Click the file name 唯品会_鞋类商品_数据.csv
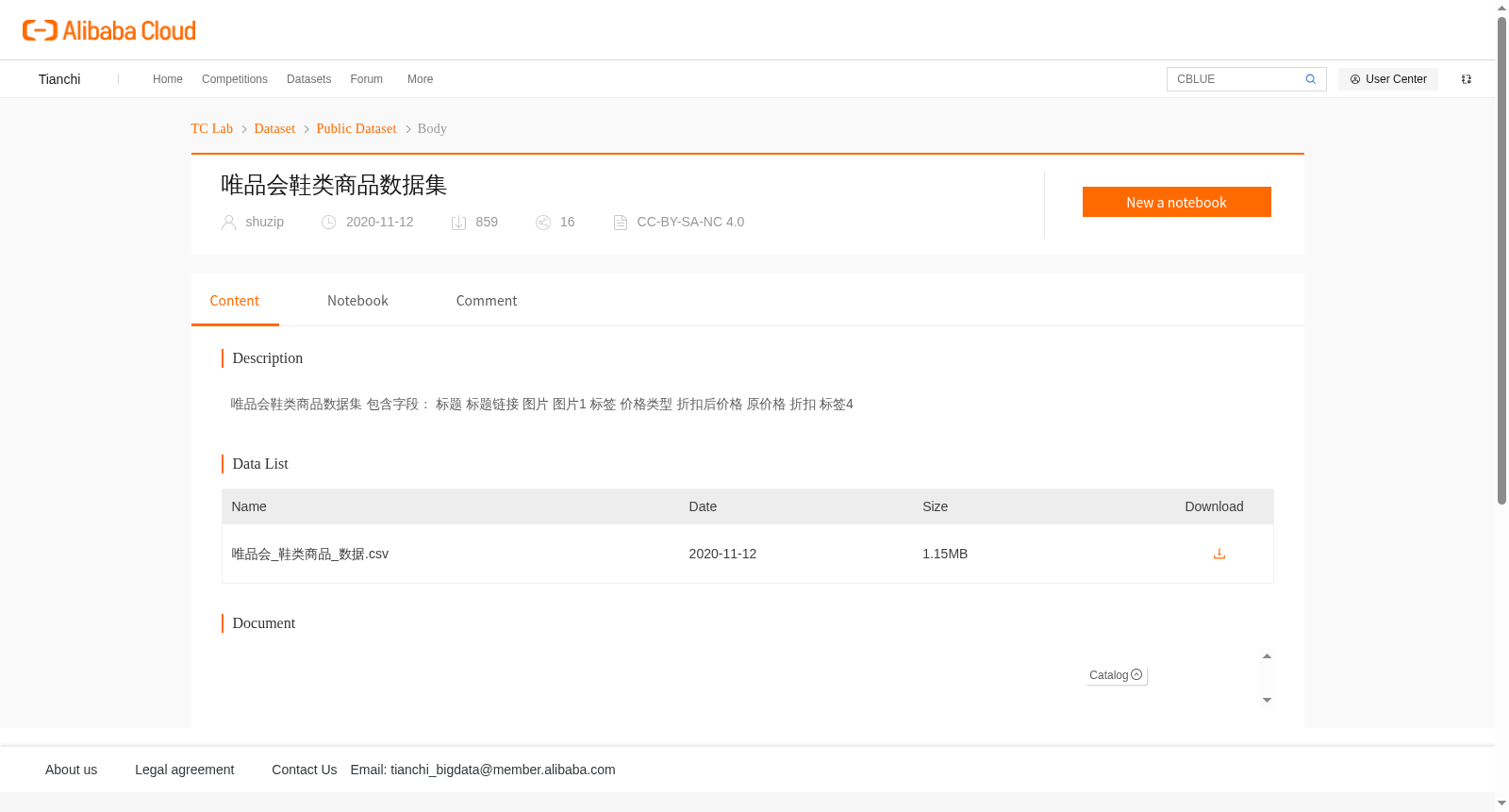Screen dimensions: 1509x812 310,554
